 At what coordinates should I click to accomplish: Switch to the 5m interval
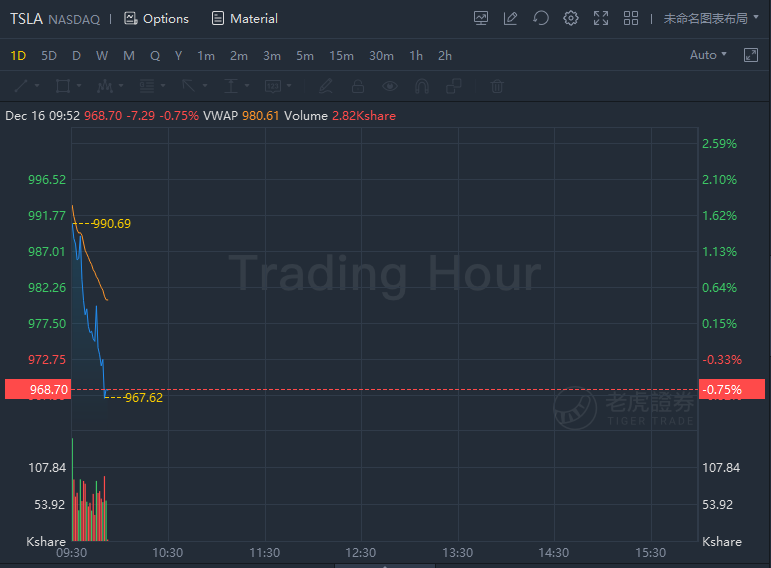305,56
